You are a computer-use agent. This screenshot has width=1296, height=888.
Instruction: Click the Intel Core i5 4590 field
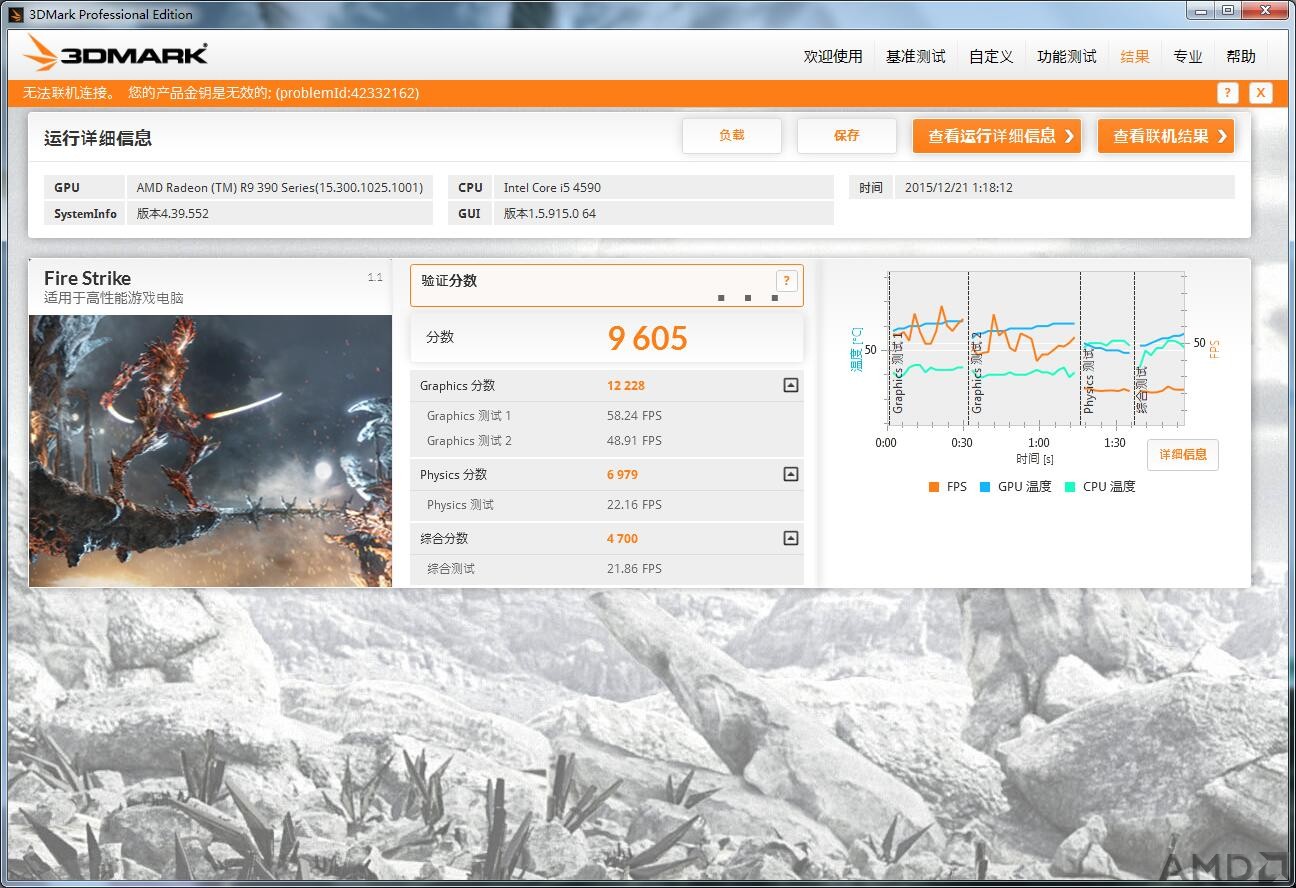[663, 187]
